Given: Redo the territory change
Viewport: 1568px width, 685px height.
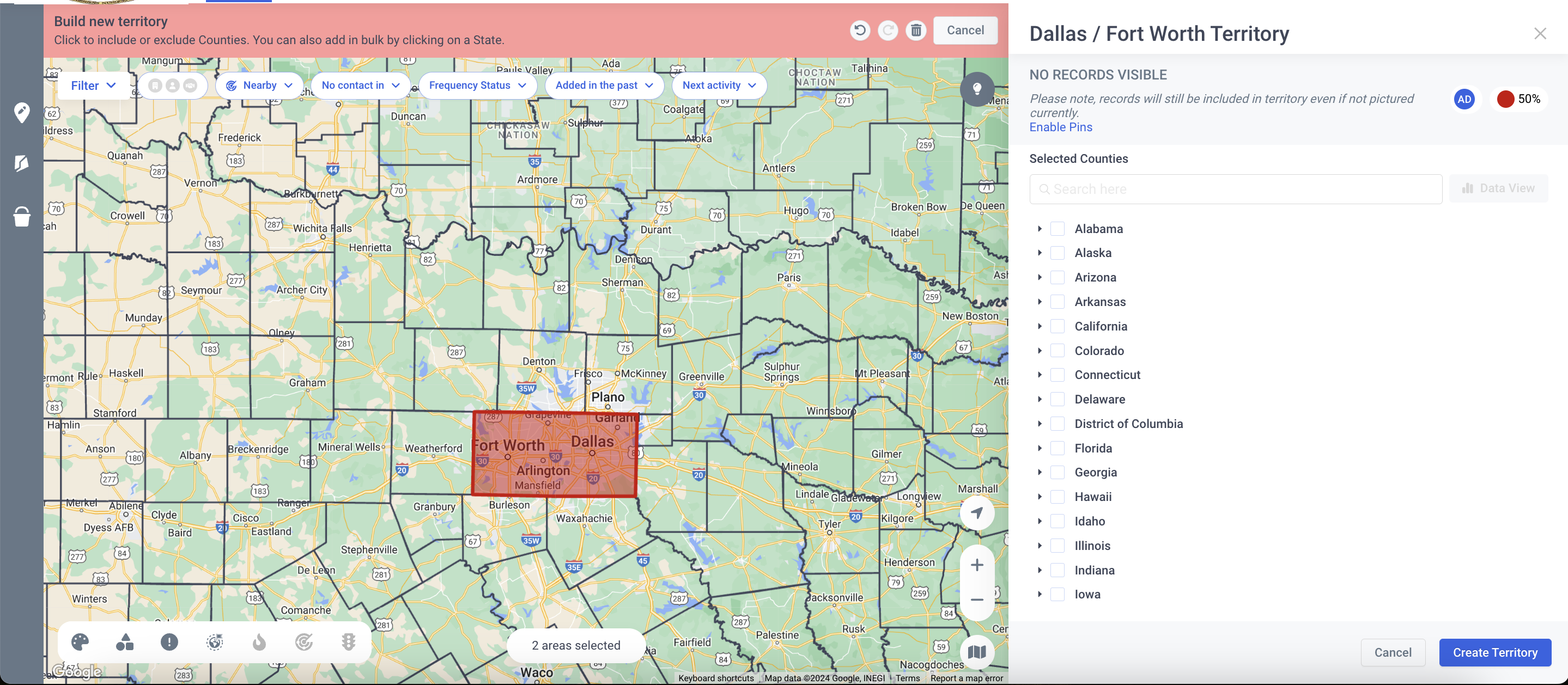Looking at the screenshot, I should [888, 30].
